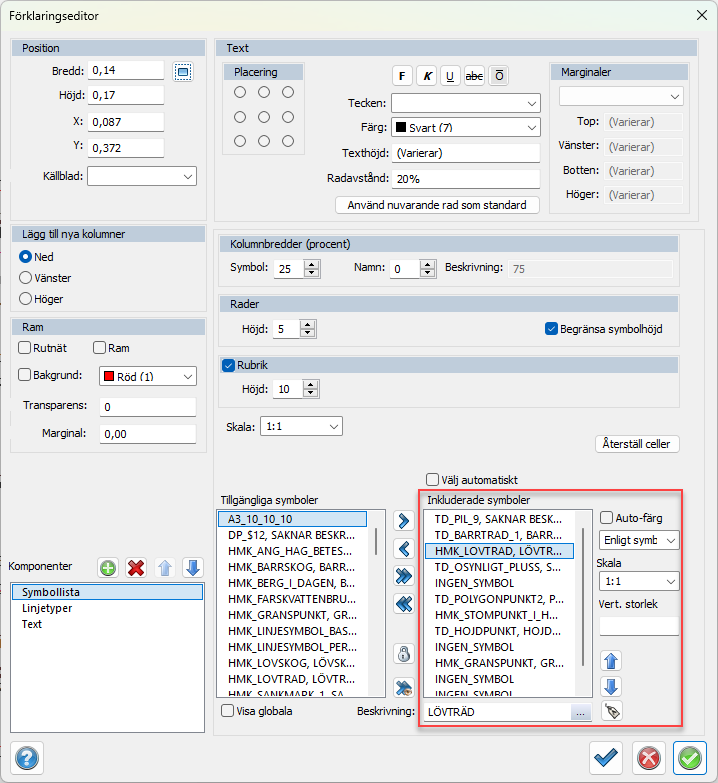Toggle bold text formatting
The image size is (718, 783).
tap(402, 76)
